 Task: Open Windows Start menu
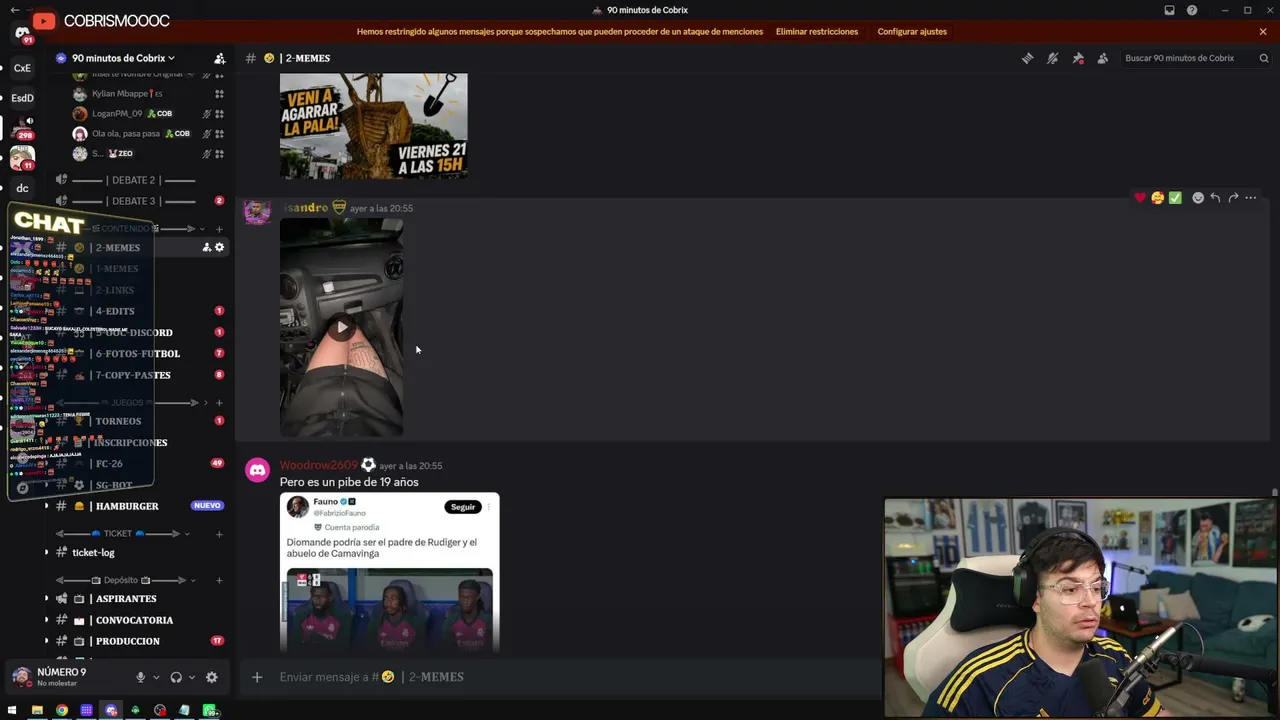click(13, 710)
